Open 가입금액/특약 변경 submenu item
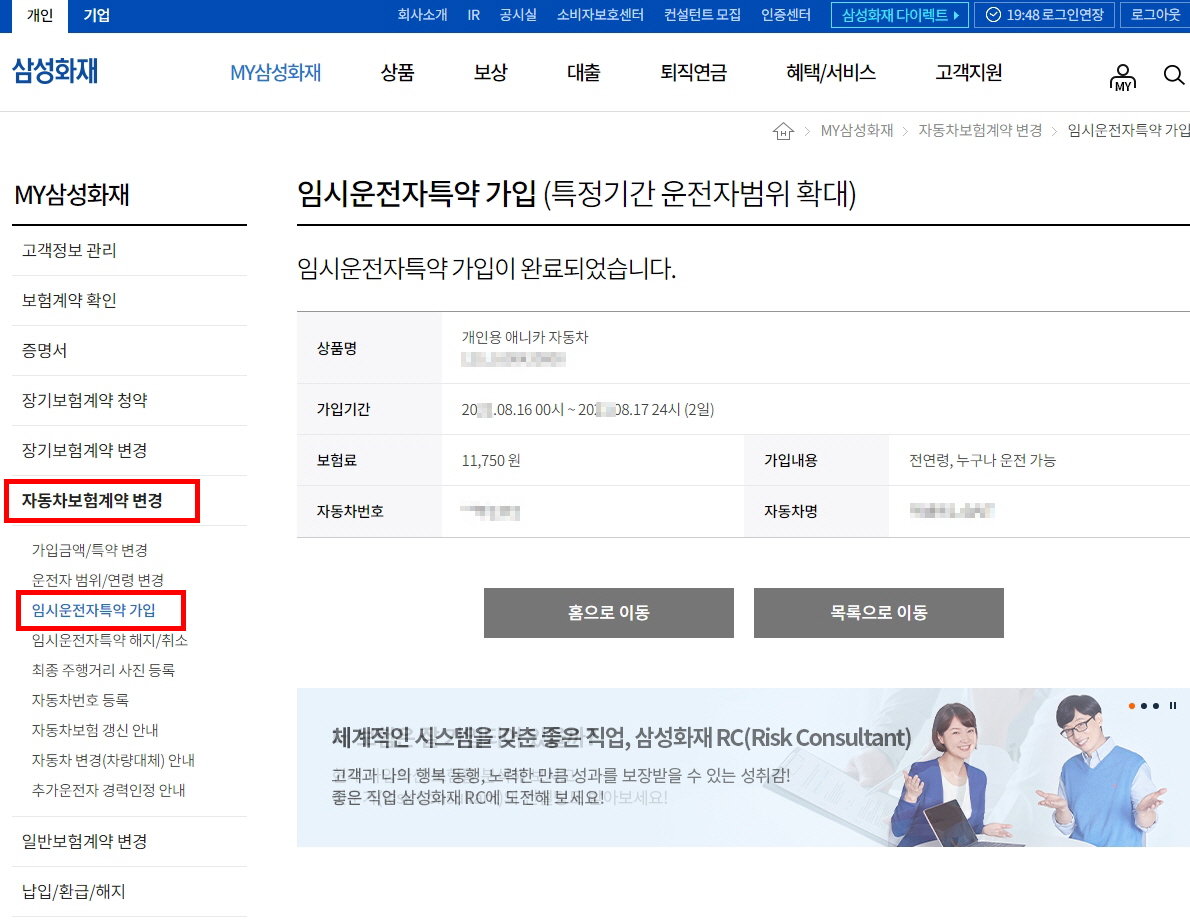 tap(90, 550)
